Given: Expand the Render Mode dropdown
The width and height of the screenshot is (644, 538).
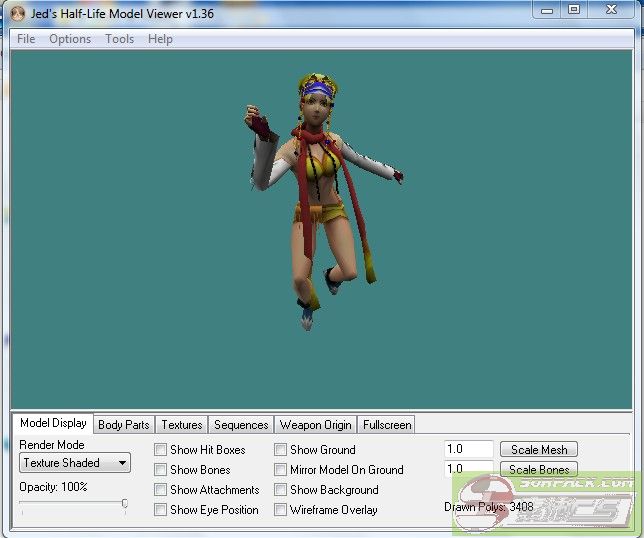Looking at the screenshot, I should pos(75,463).
